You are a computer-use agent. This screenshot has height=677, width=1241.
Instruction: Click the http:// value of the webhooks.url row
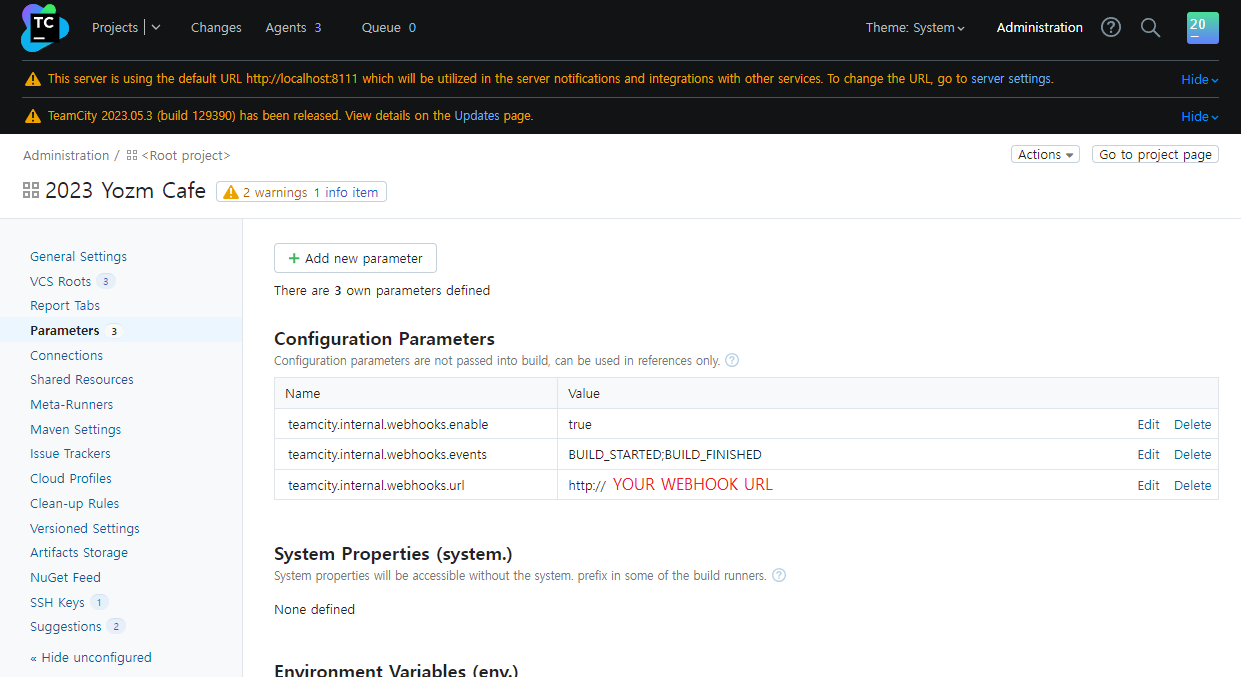click(x=587, y=486)
